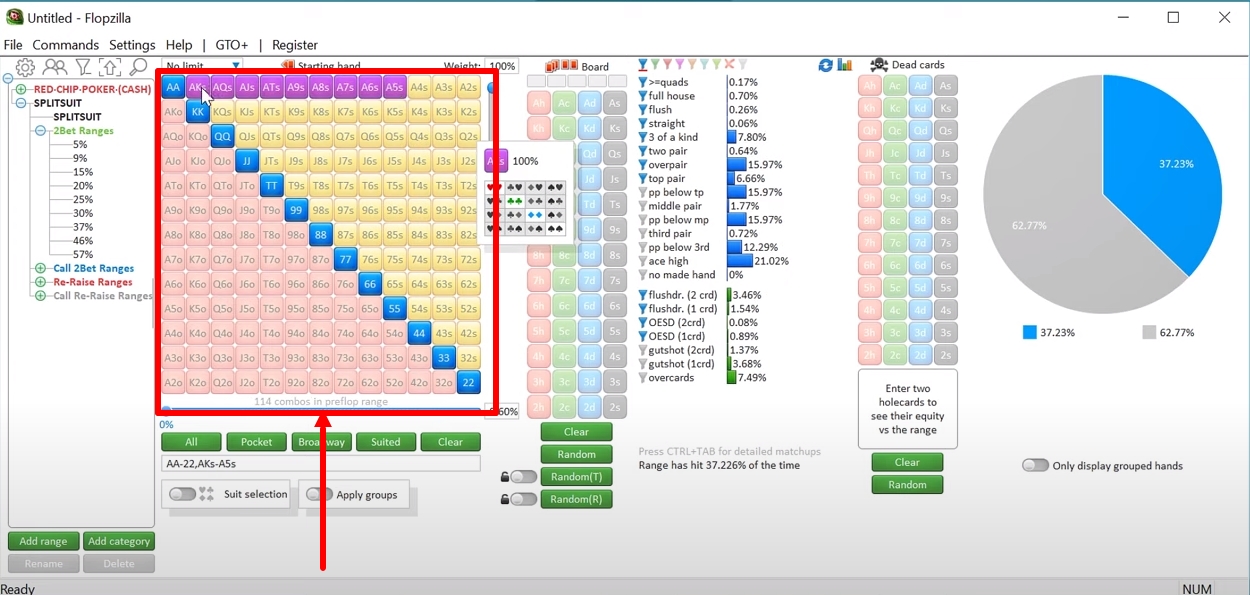This screenshot has width=1250, height=595.
Task: Click the Add range button
Action: pyautogui.click(x=43, y=541)
